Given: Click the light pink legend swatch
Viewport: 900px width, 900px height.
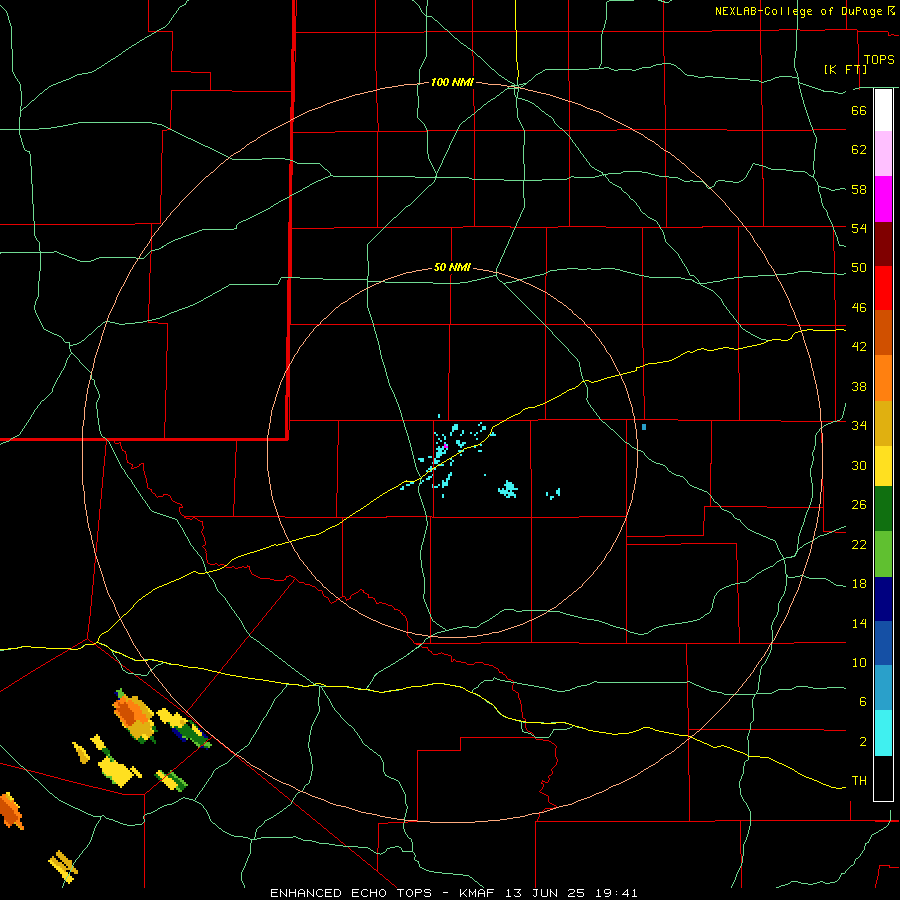Looking at the screenshot, I should [x=883, y=153].
